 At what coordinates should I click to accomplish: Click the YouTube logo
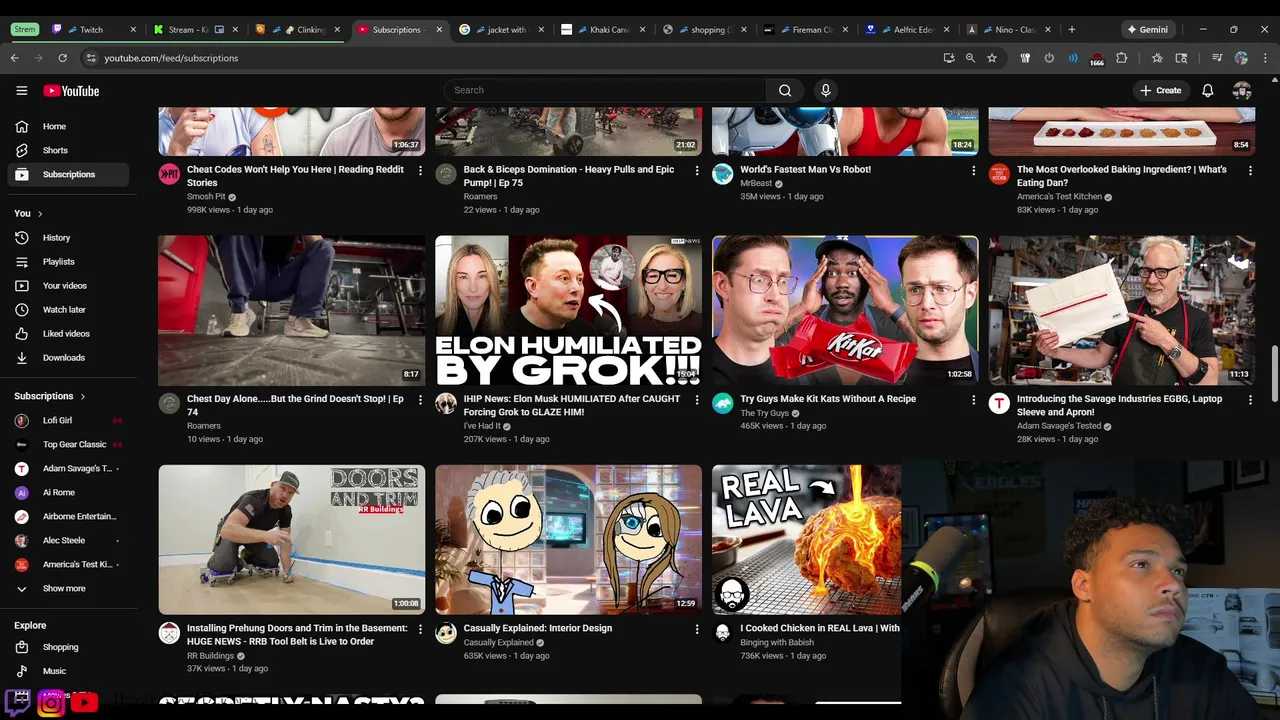(x=71, y=91)
